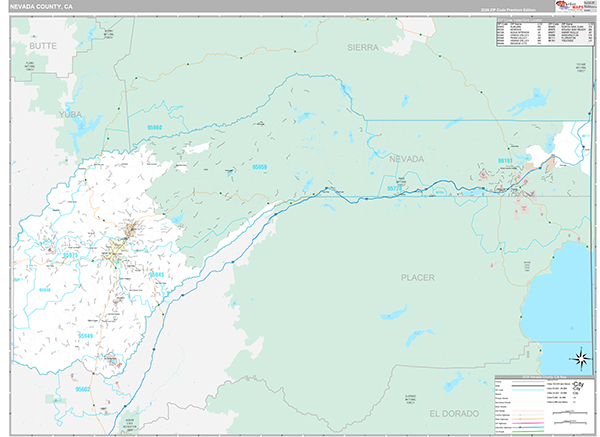Image resolution: width=600 pixels, height=437 pixels.
Task: Select the SIERRA county label
Action: [x=363, y=47]
